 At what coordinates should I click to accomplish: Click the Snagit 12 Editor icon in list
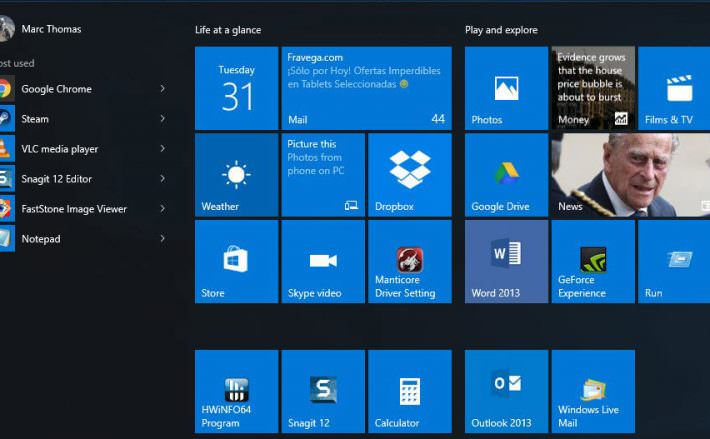coord(6,178)
